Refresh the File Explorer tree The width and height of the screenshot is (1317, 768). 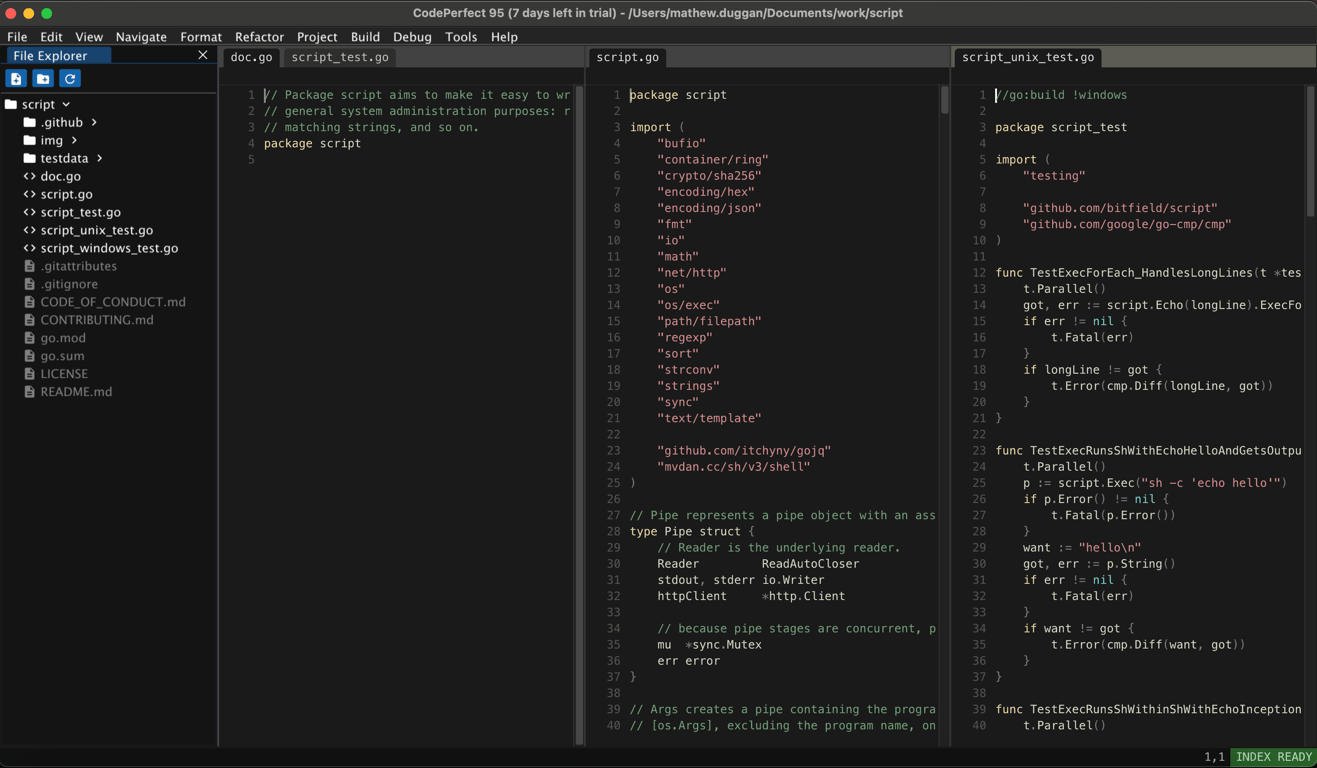click(70, 78)
